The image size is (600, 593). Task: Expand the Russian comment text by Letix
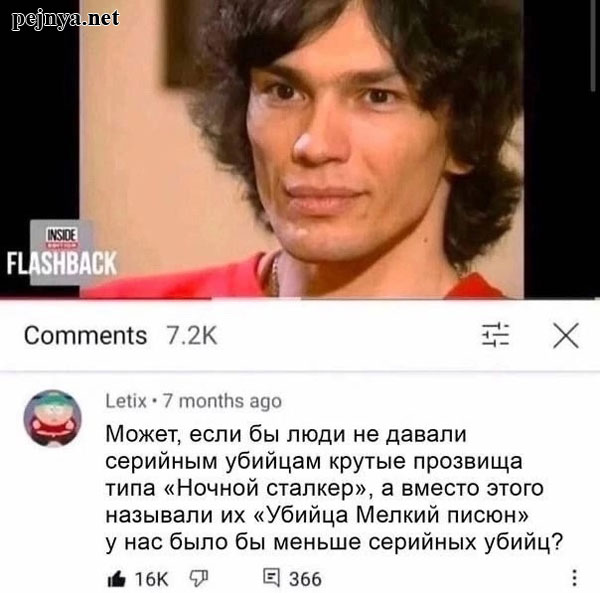click(x=334, y=488)
